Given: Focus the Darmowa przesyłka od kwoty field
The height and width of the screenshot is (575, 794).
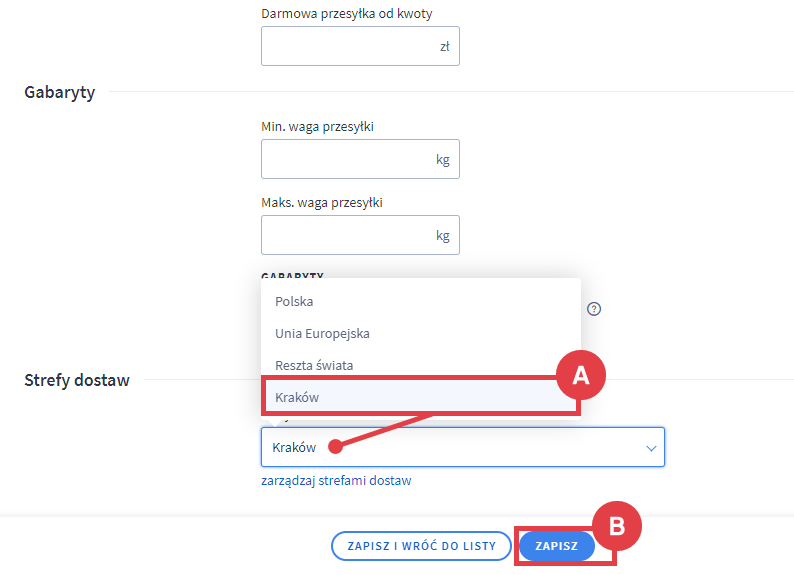Looking at the screenshot, I should [345, 46].
